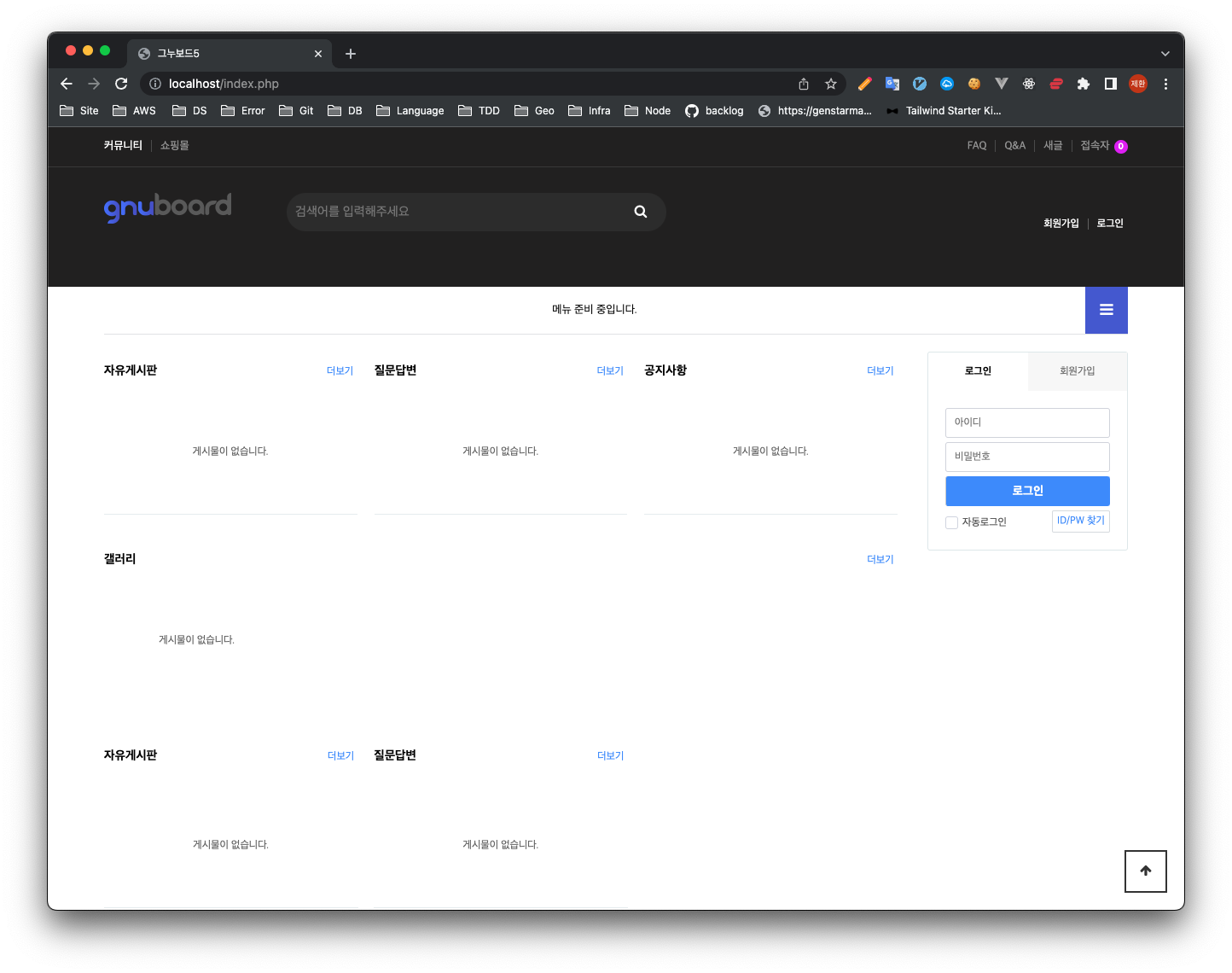The height and width of the screenshot is (973, 1232).
Task: Open the pencil highlighter extension icon
Action: pyautogui.click(x=864, y=84)
